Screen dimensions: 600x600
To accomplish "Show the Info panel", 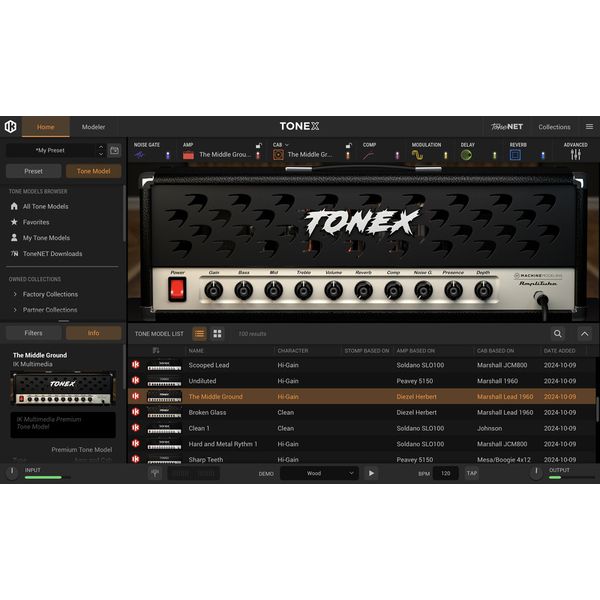I will tap(93, 333).
